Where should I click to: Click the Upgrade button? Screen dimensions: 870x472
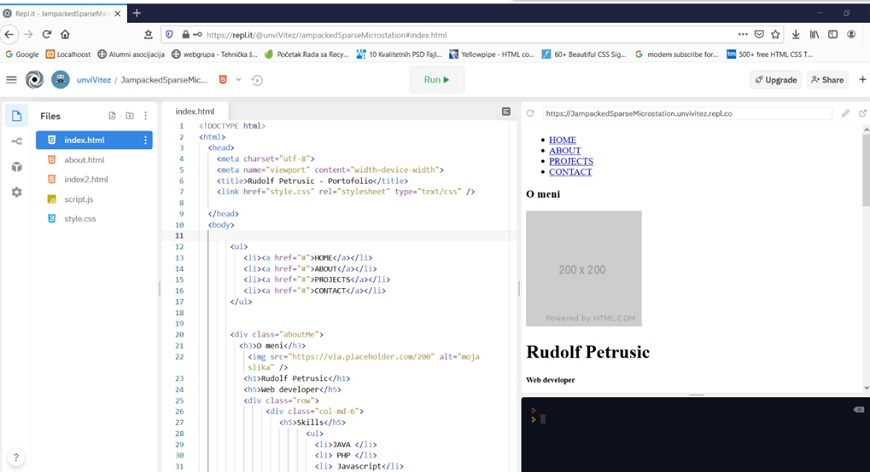pos(776,80)
